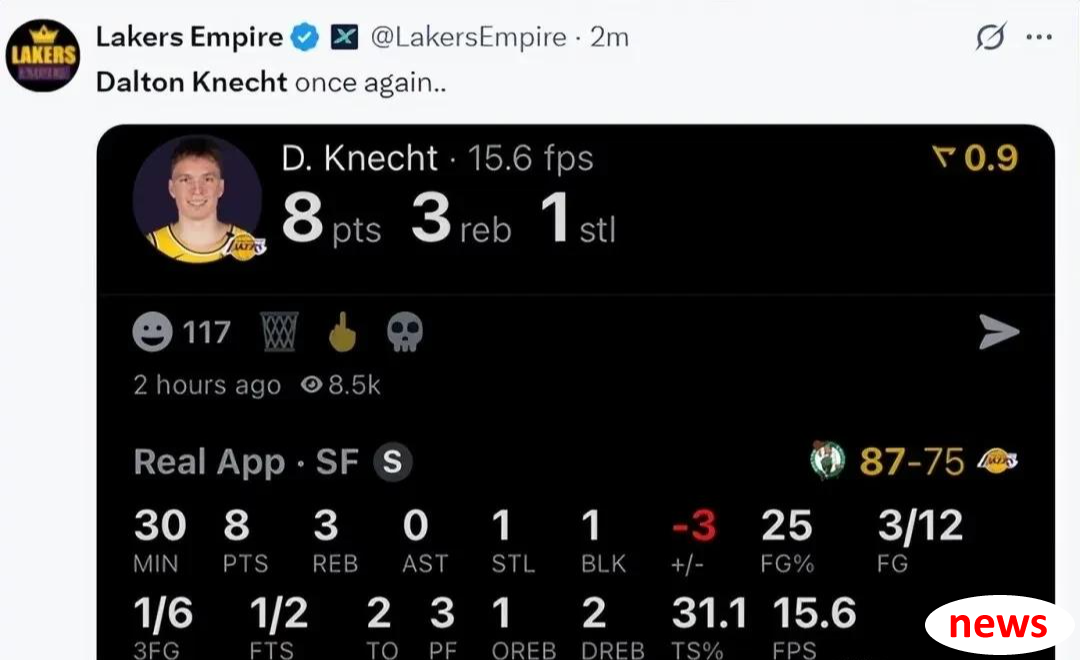Click the Lakers logo beside the score
Viewport: 1080px width, 660px height.
coord(997,460)
